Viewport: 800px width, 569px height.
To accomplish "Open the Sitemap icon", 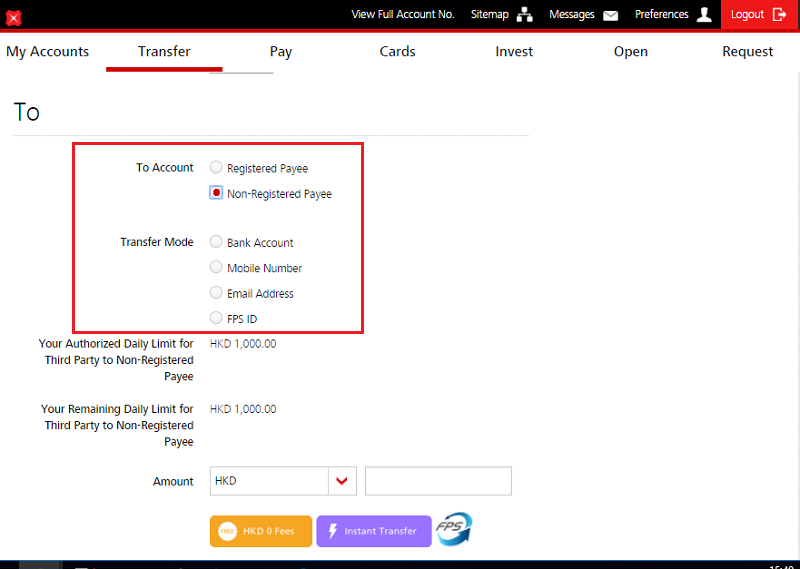I will coord(525,15).
